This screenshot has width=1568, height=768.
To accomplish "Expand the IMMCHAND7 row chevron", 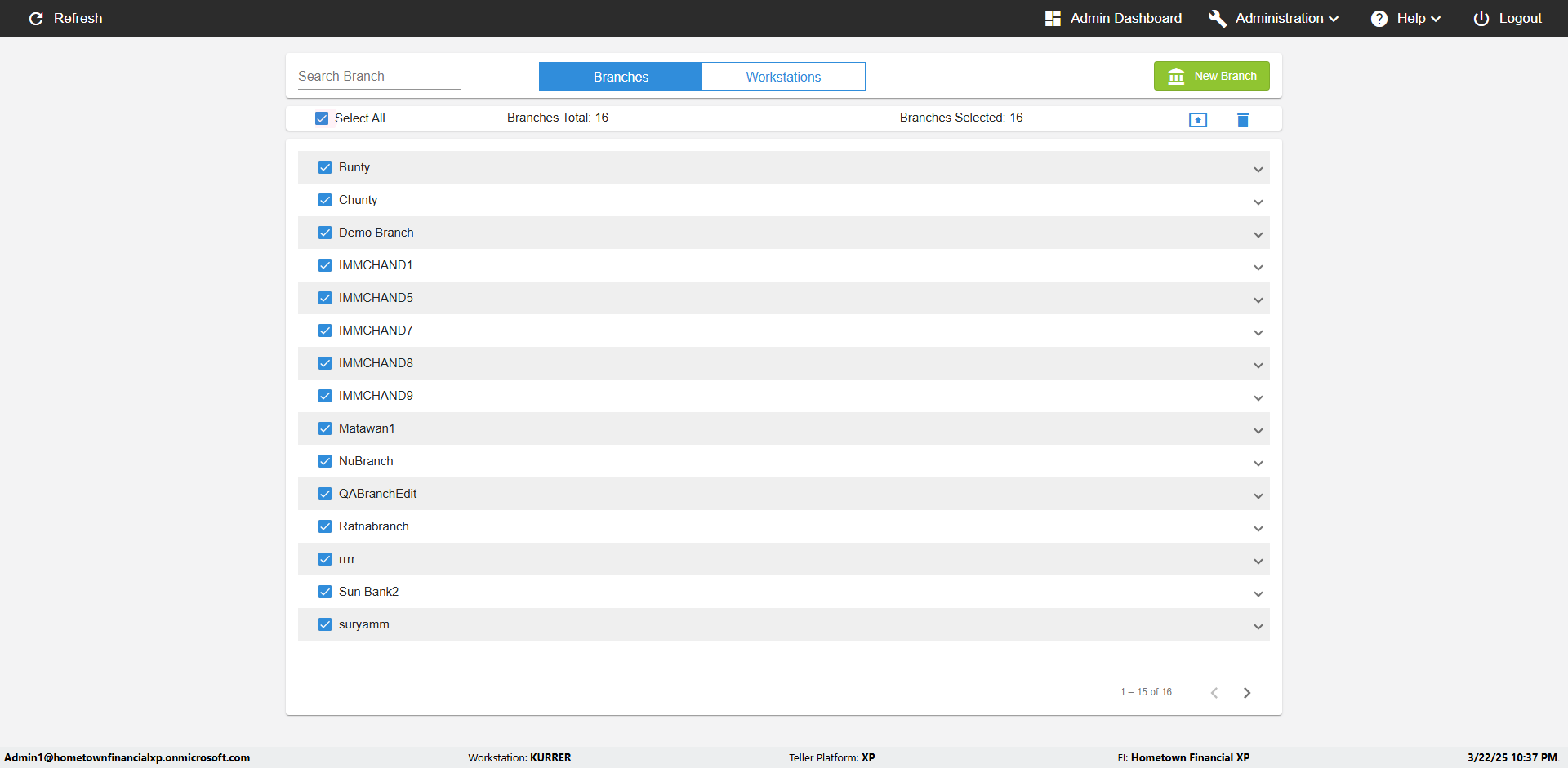I will tap(1258, 333).
